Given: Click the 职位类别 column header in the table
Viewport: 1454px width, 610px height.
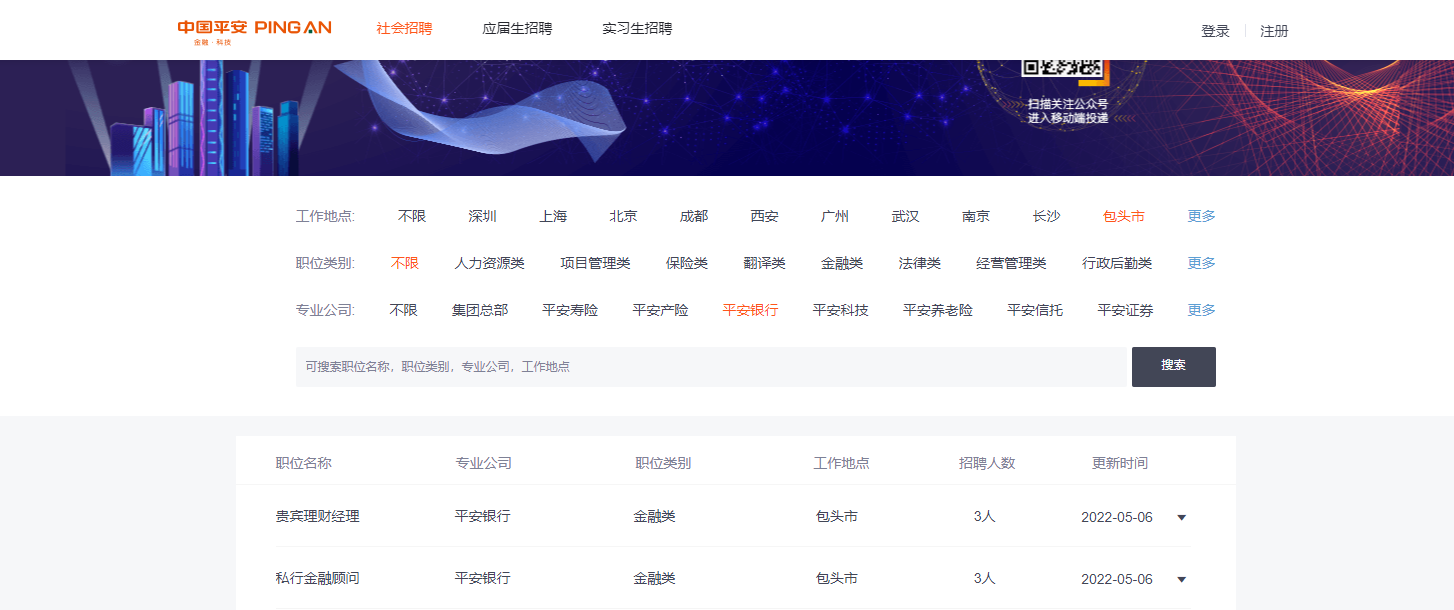Looking at the screenshot, I should (664, 463).
